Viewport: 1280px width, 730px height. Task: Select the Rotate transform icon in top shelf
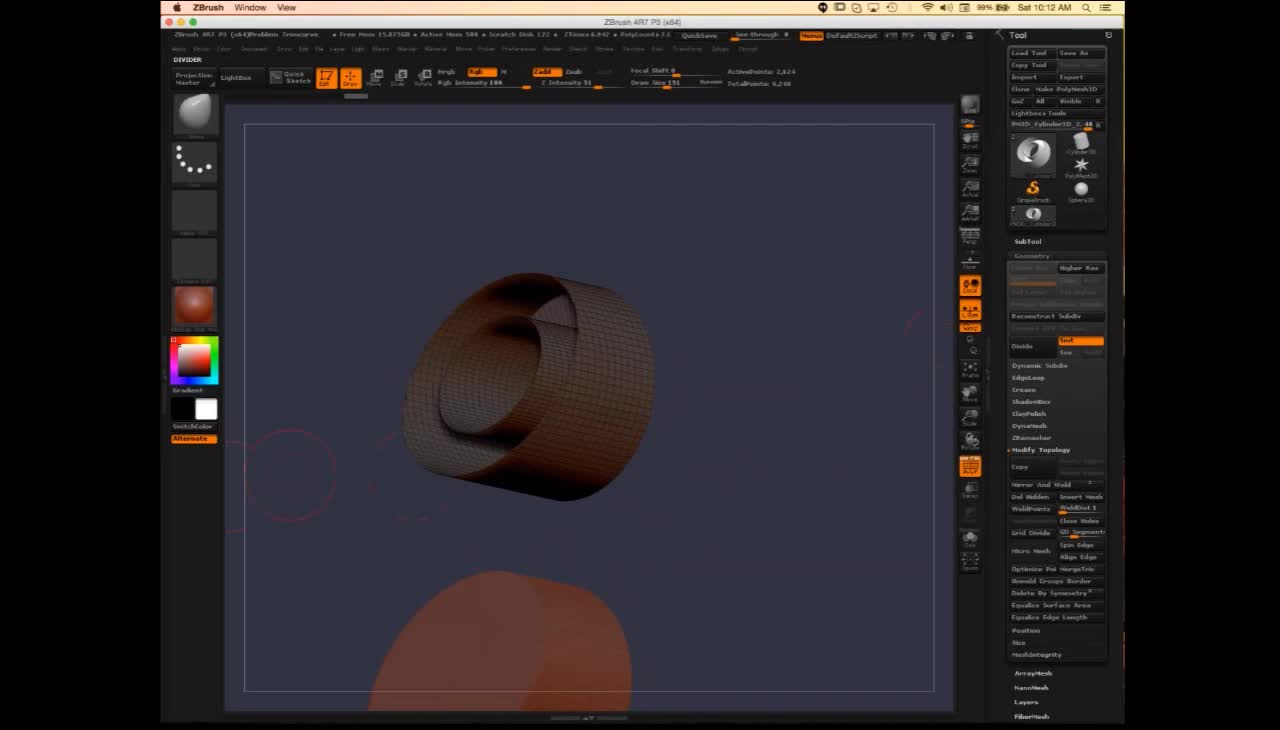[x=423, y=78]
